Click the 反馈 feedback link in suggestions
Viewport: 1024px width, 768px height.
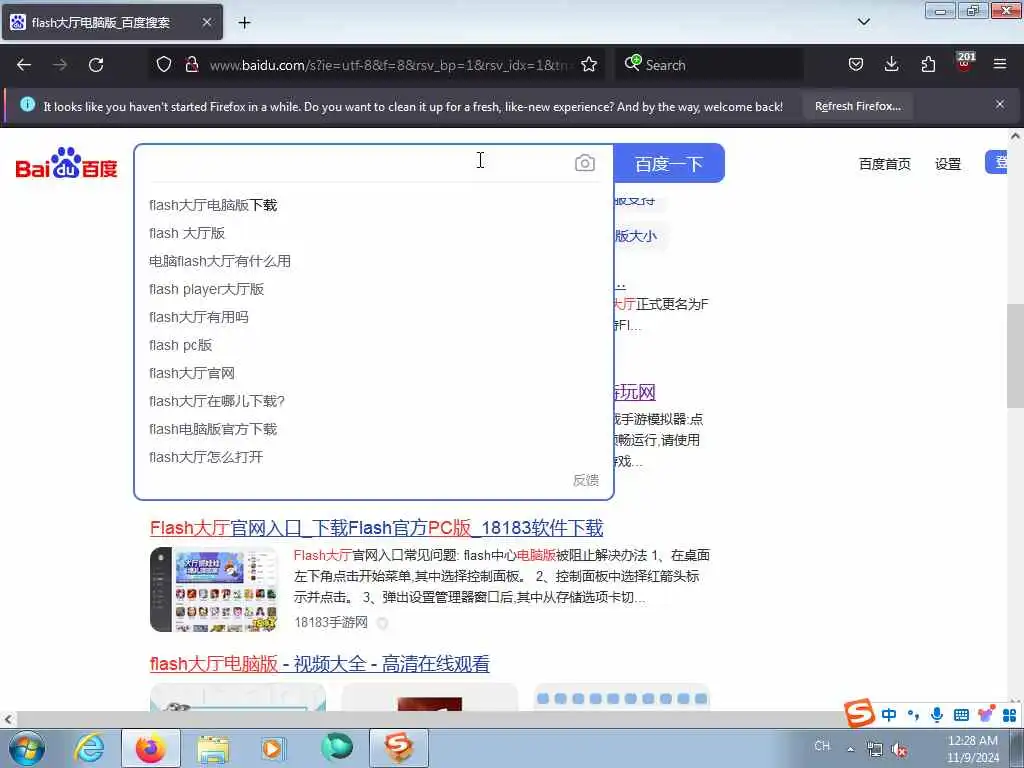click(x=586, y=481)
